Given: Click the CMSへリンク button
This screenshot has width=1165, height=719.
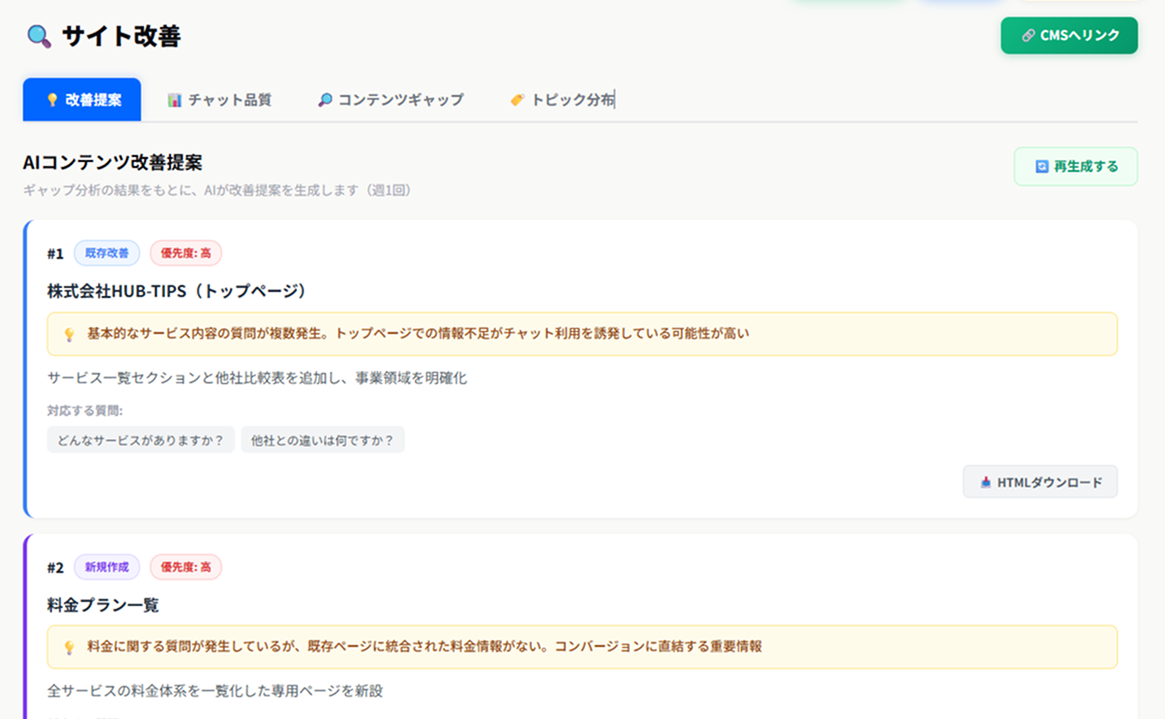Looking at the screenshot, I should [x=1069, y=36].
